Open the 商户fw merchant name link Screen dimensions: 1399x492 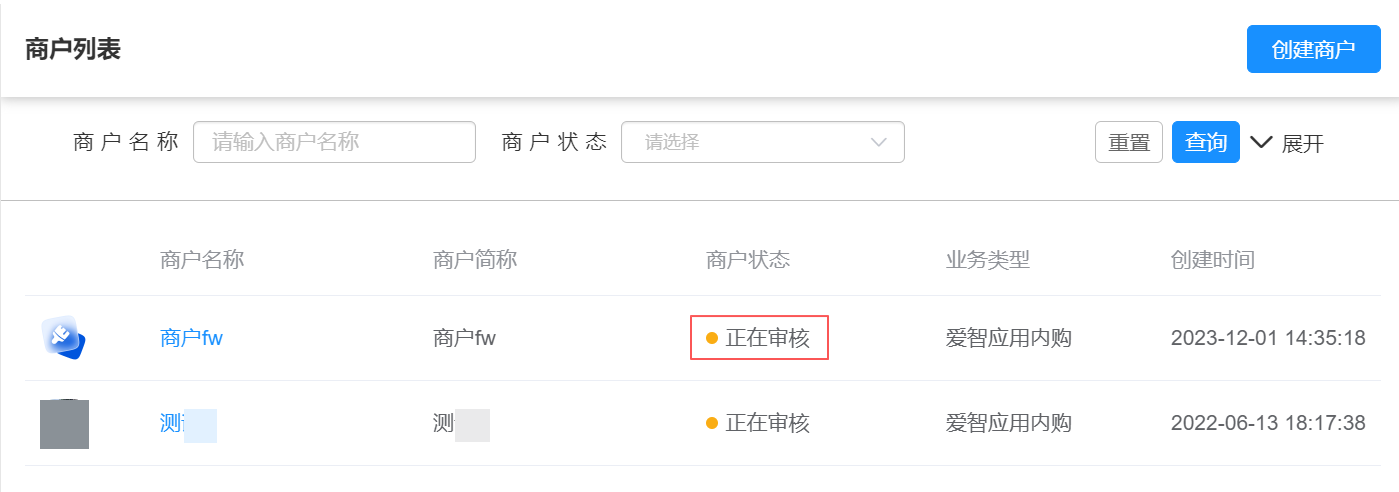[x=191, y=338]
